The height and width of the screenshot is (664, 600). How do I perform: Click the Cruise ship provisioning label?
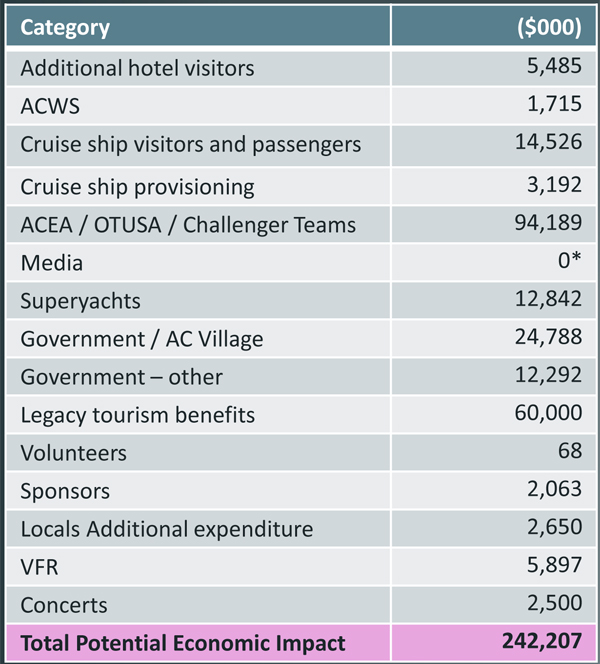pos(137,187)
